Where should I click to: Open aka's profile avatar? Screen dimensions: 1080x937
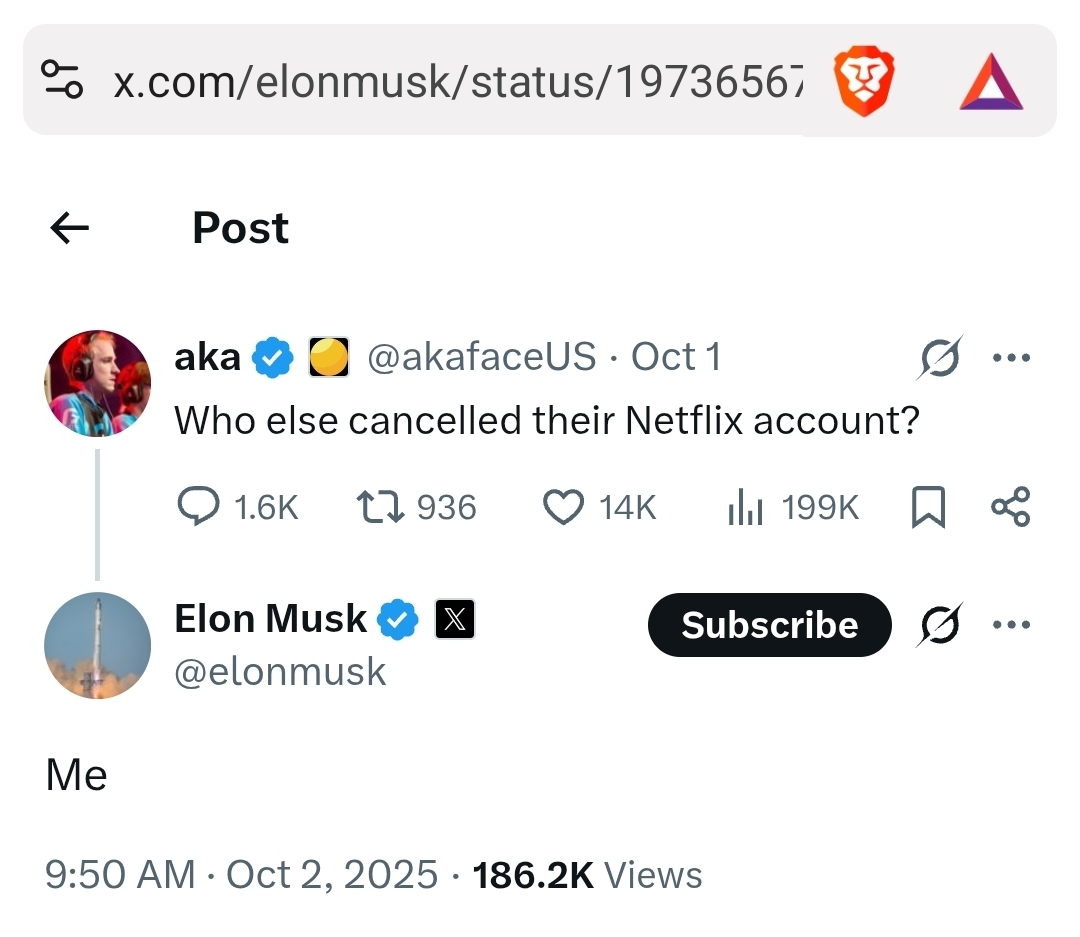97,383
